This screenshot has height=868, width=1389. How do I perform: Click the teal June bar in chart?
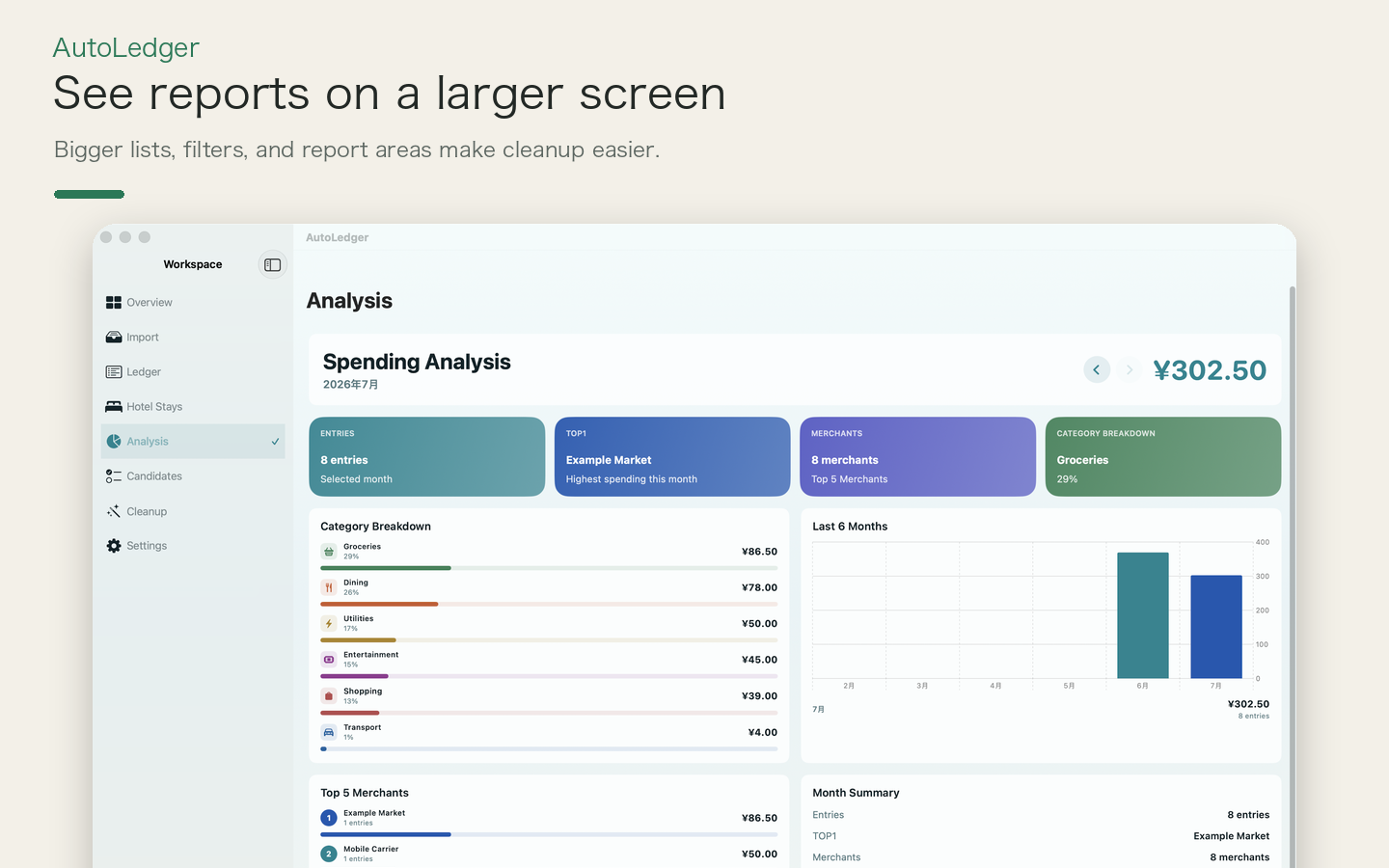[x=1143, y=615]
